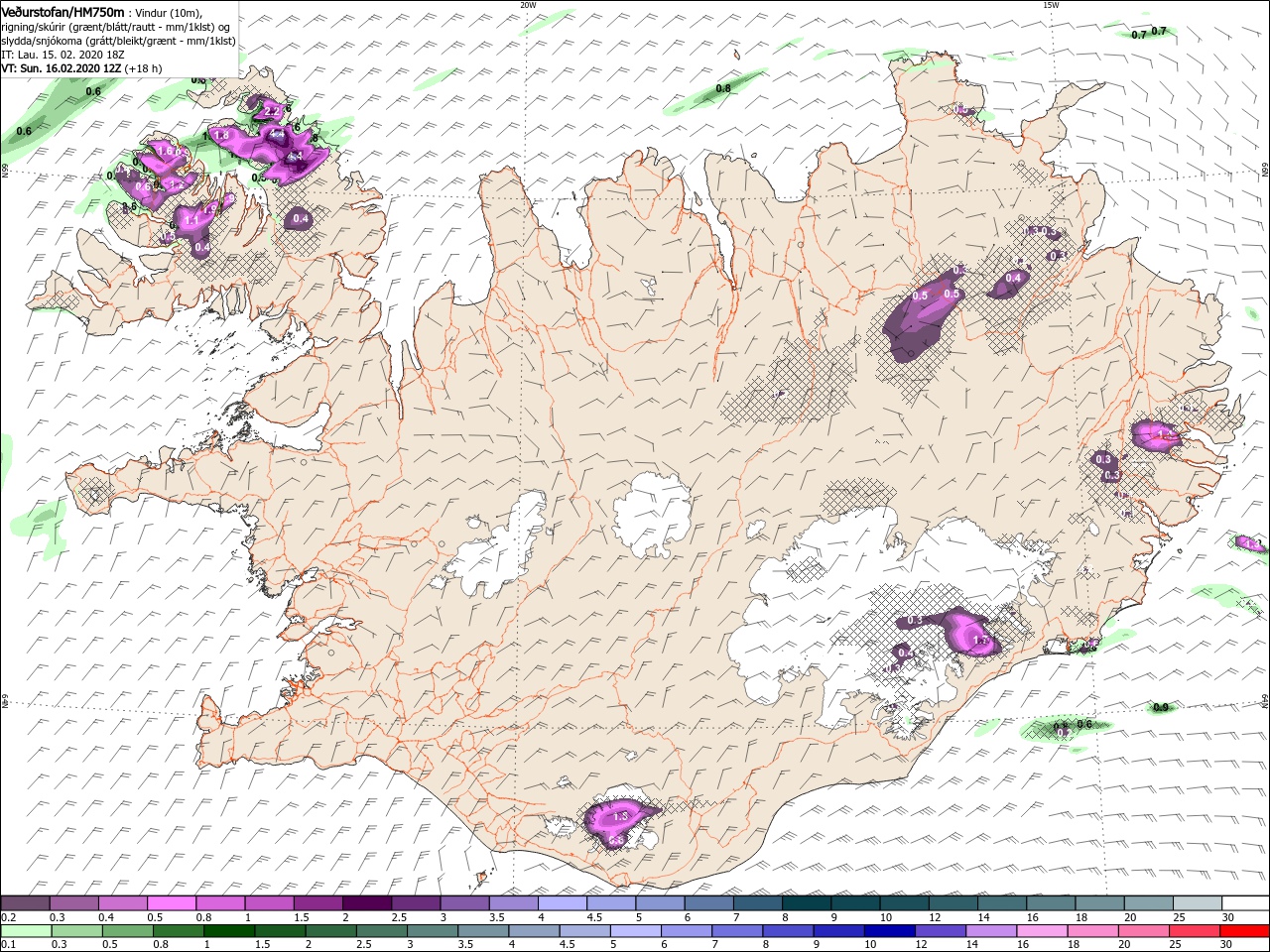Viewport: 1270px width, 952px height.
Task: Select the bright pink 0.5 swatch, top legend row
Action: tap(171, 903)
